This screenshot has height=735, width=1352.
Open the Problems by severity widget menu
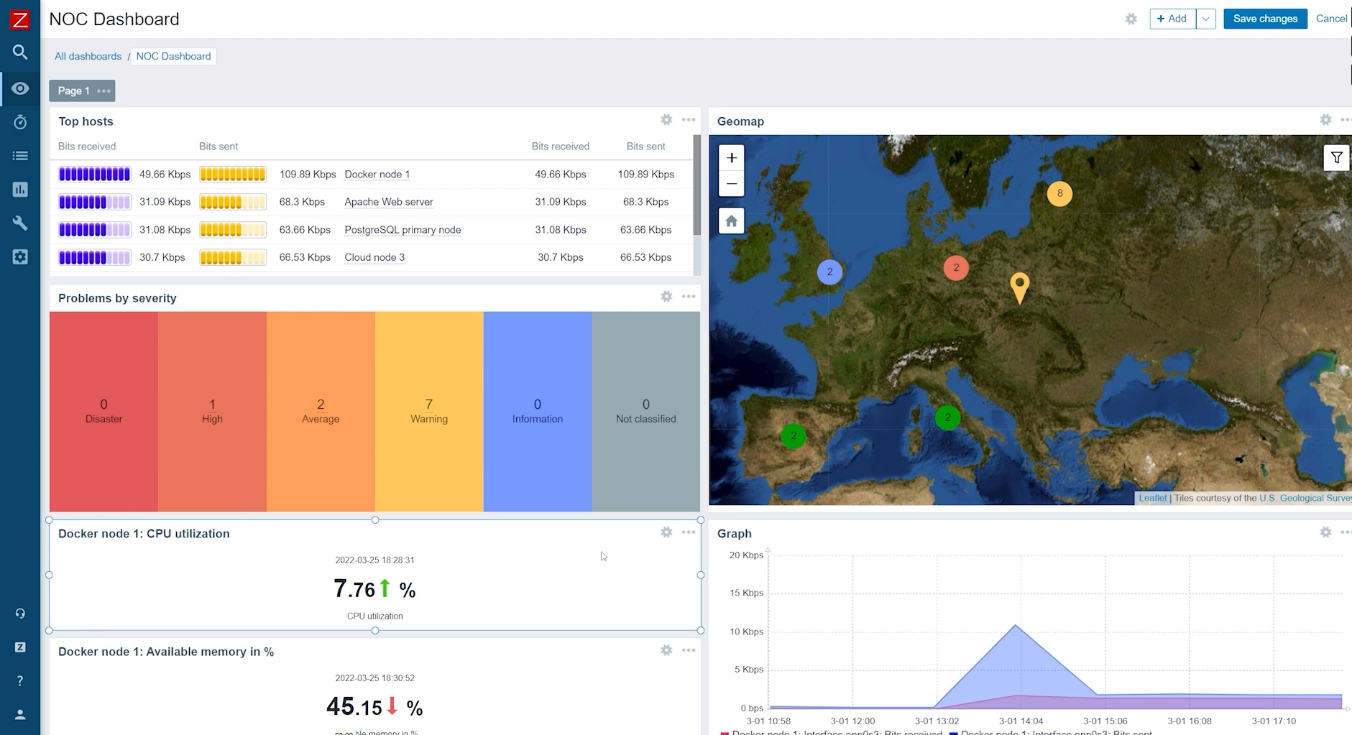click(688, 296)
